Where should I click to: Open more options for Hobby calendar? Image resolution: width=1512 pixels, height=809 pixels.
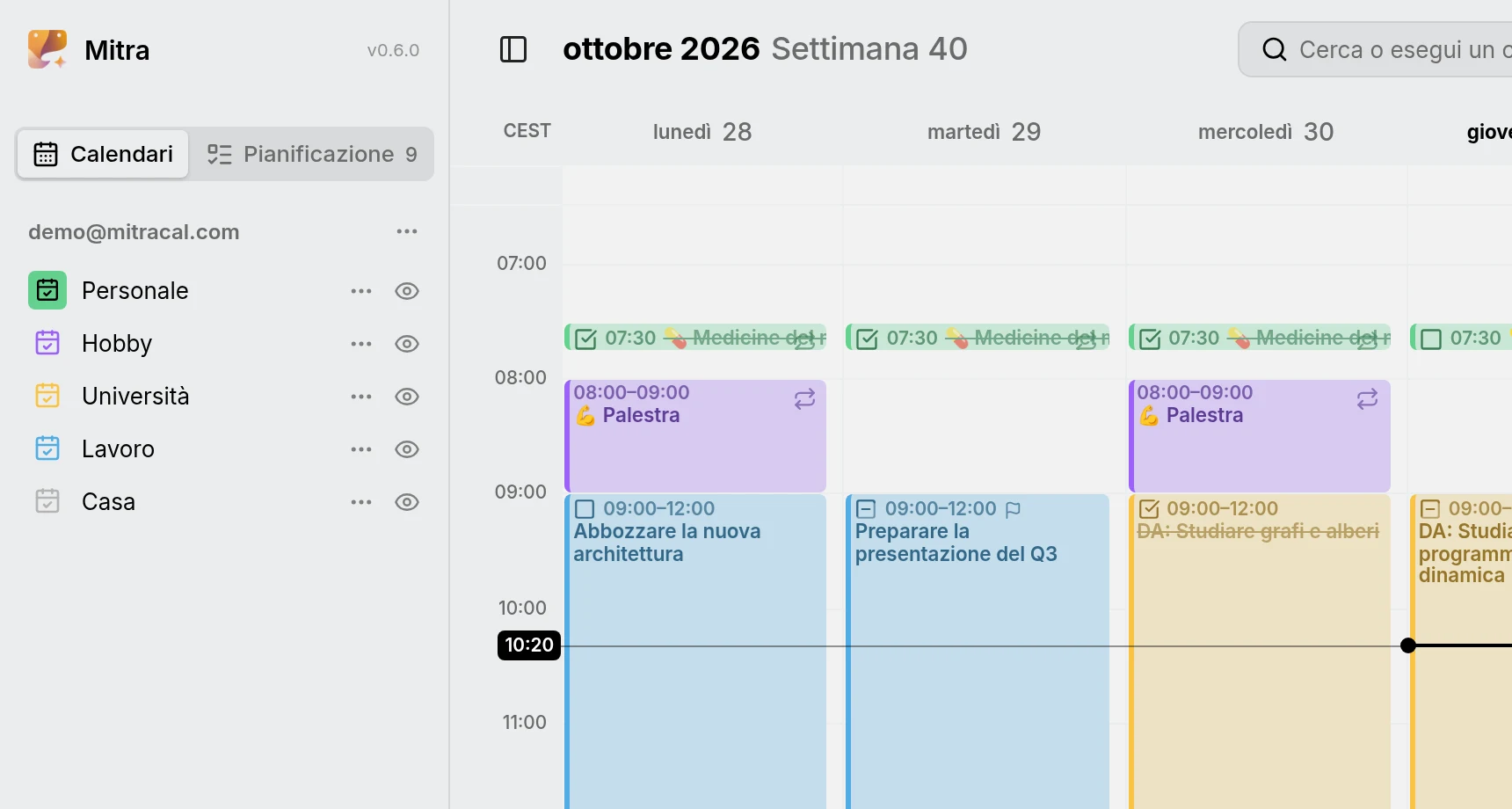tap(361, 344)
